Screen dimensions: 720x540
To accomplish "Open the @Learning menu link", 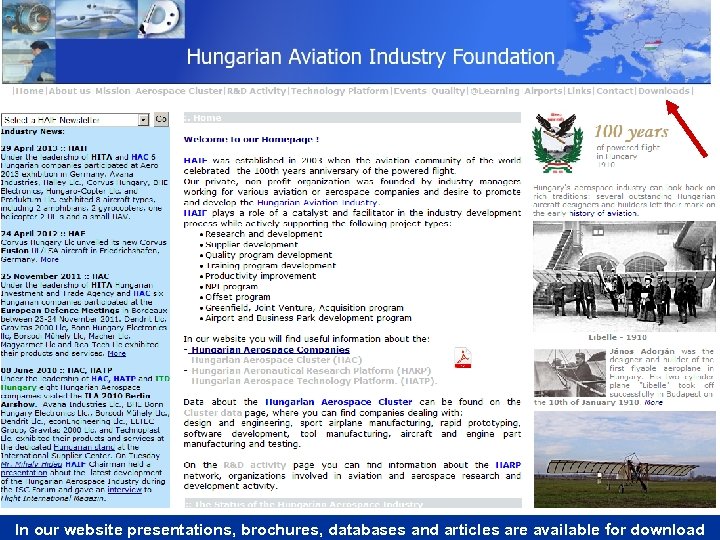I will pos(495,91).
